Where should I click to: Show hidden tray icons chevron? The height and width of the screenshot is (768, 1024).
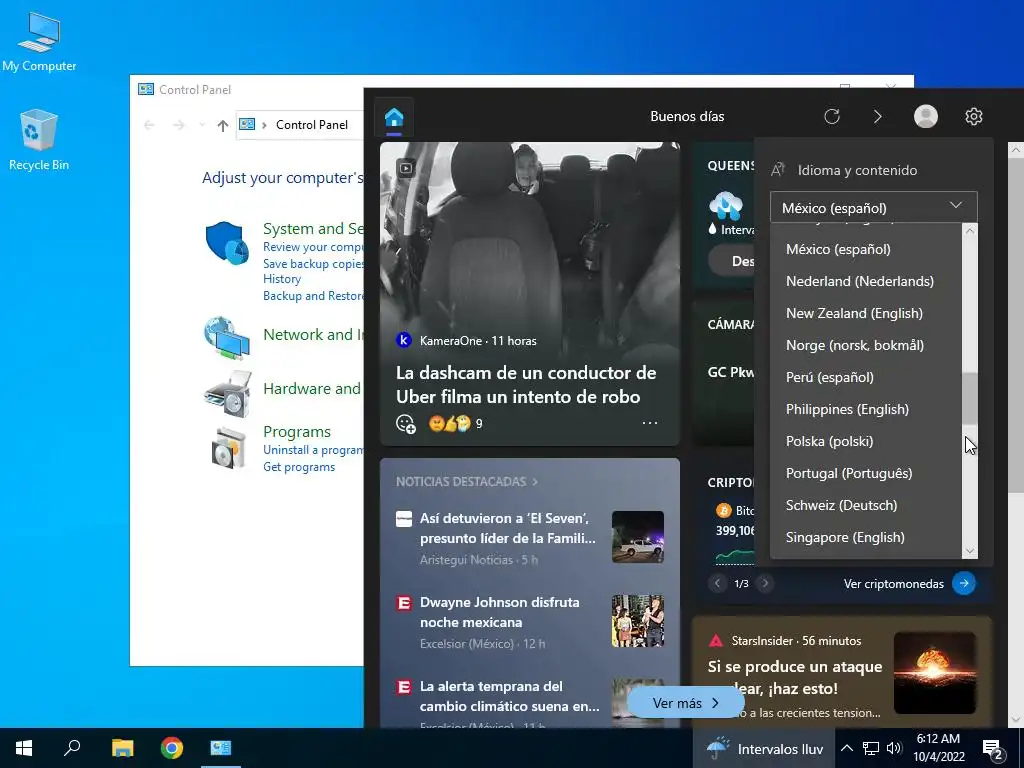click(846, 748)
